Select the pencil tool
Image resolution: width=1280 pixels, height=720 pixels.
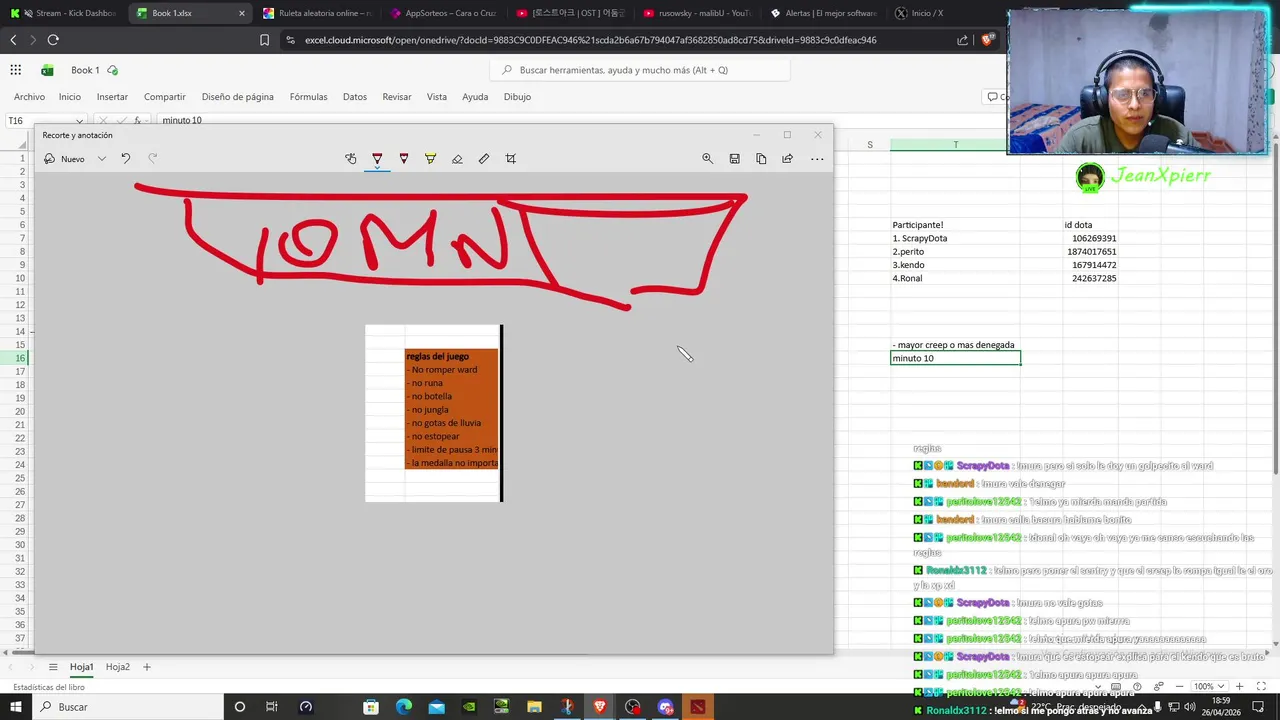(404, 159)
